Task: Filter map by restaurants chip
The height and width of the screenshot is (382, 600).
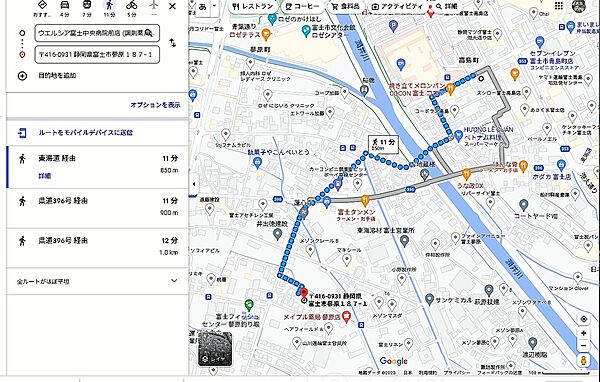Action: point(253,7)
